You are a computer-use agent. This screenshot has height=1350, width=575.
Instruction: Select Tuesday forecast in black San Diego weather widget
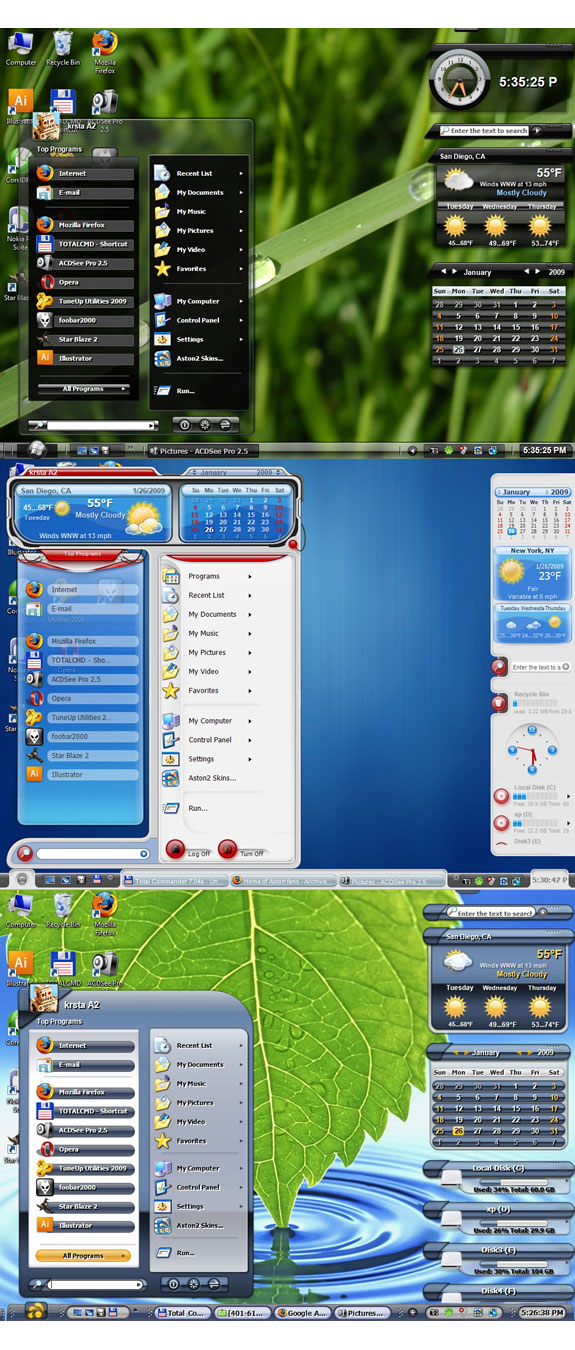click(x=458, y=226)
